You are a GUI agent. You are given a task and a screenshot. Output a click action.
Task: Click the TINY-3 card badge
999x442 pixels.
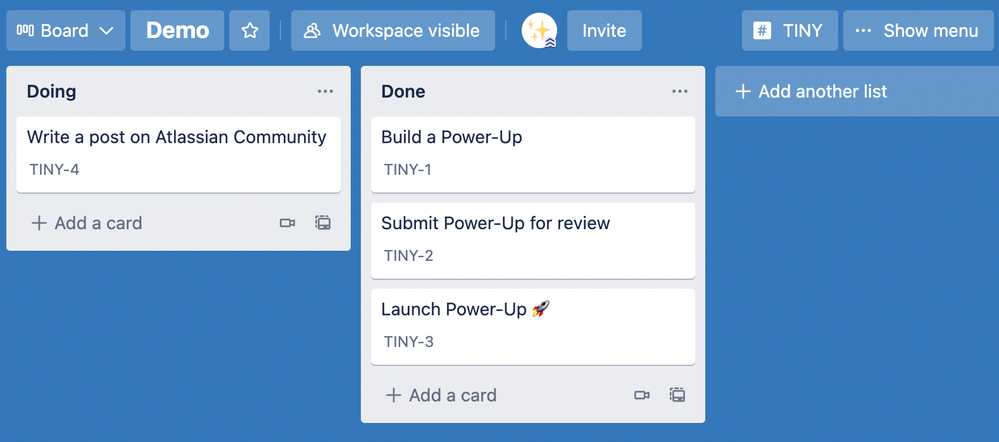408,342
